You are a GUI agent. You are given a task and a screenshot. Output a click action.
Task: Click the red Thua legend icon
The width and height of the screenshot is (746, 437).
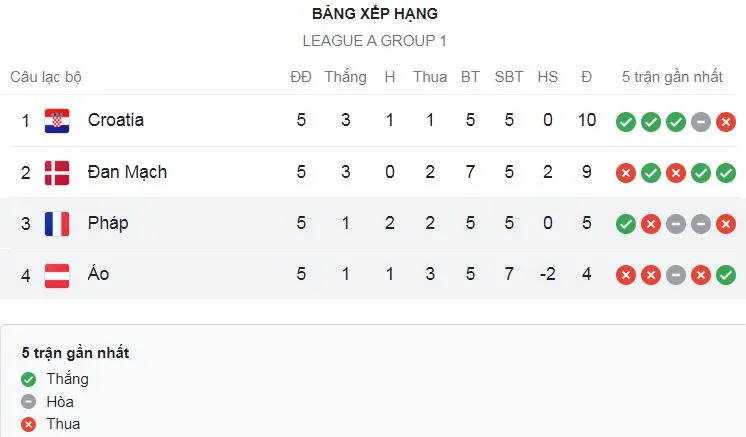29,425
